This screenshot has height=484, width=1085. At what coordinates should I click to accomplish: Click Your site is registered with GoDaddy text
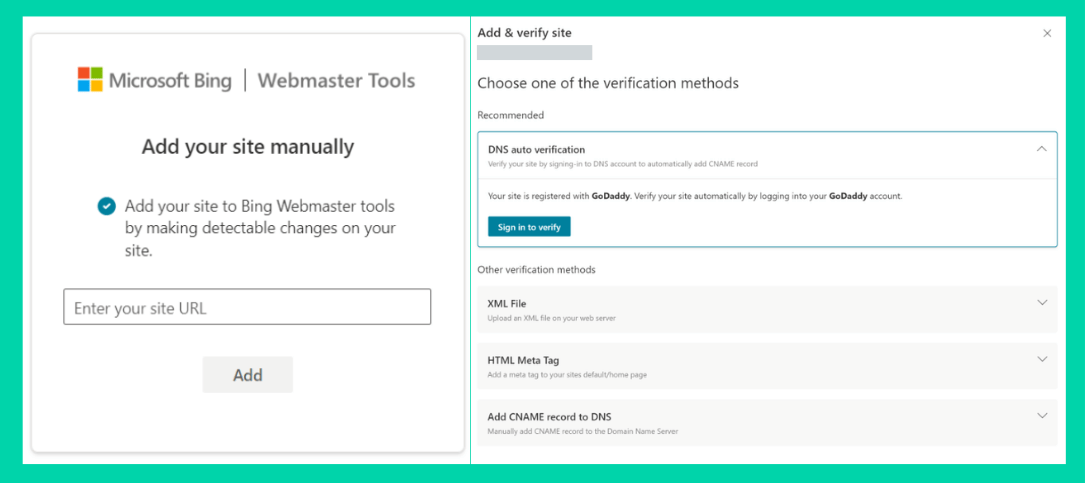pos(695,196)
